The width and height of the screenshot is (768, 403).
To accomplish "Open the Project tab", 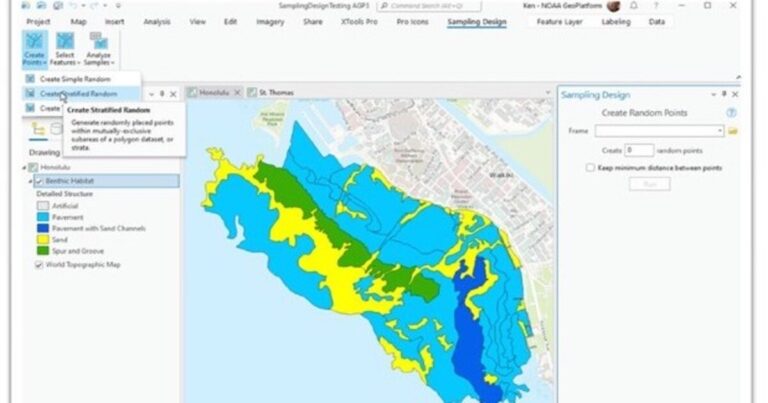I will click(38, 22).
